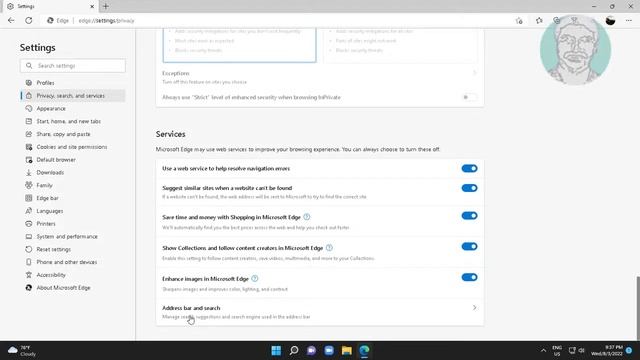Open Shopping in Microsoft Edge help icon
This screenshot has width=640, height=360.
[307, 217]
